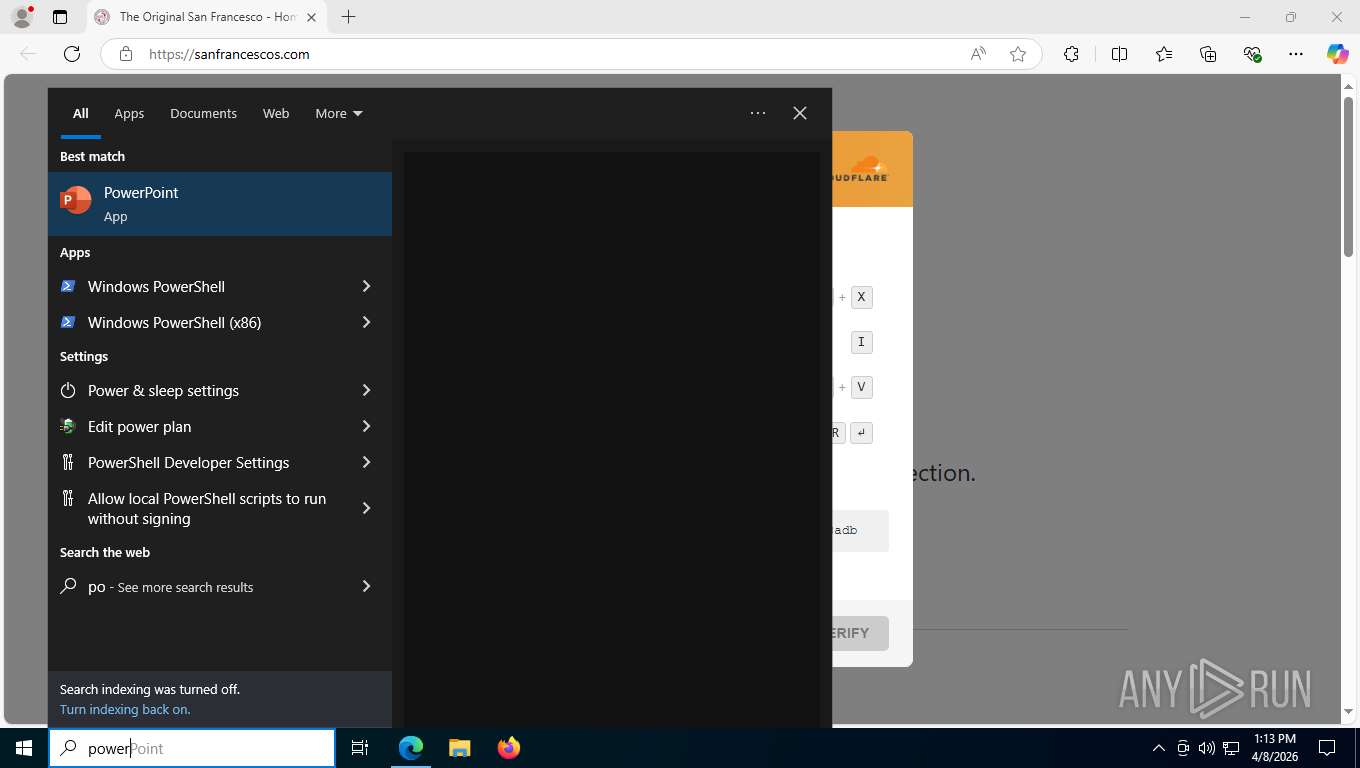Viewport: 1360px width, 768px height.
Task: Show hidden system tray icons
Action: click(x=1159, y=747)
